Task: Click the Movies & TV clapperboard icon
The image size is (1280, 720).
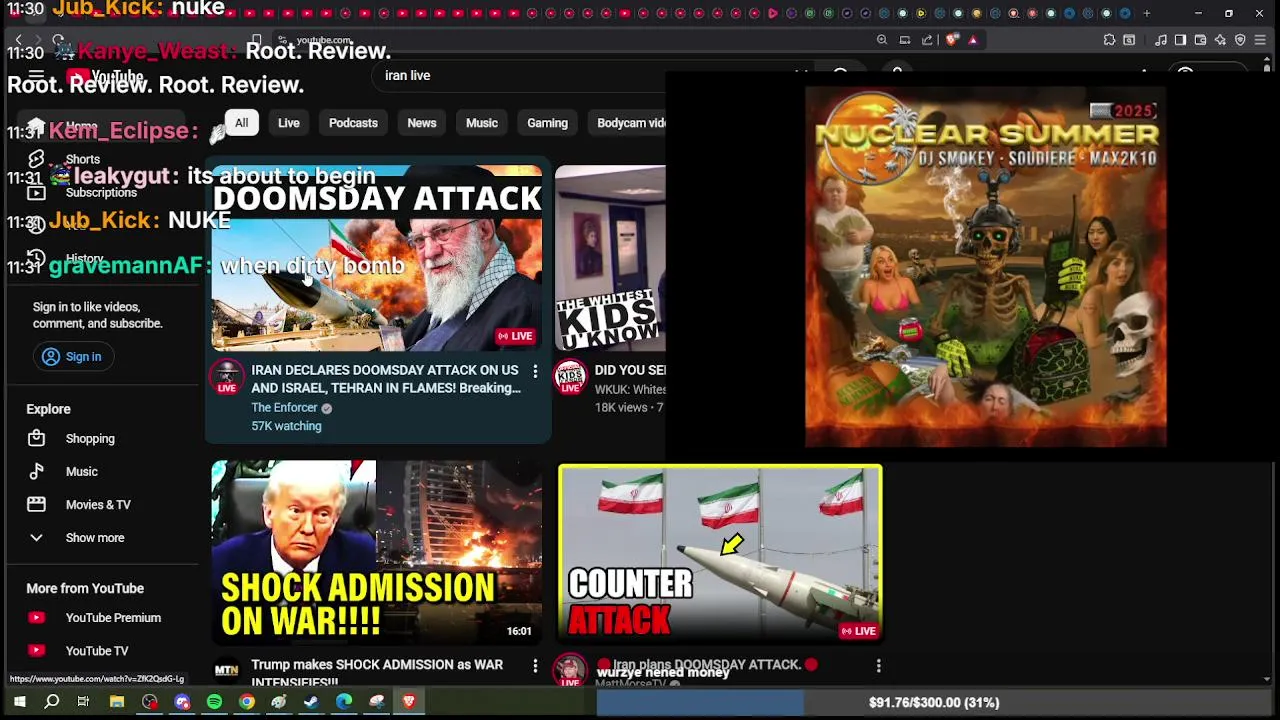Action: point(36,504)
